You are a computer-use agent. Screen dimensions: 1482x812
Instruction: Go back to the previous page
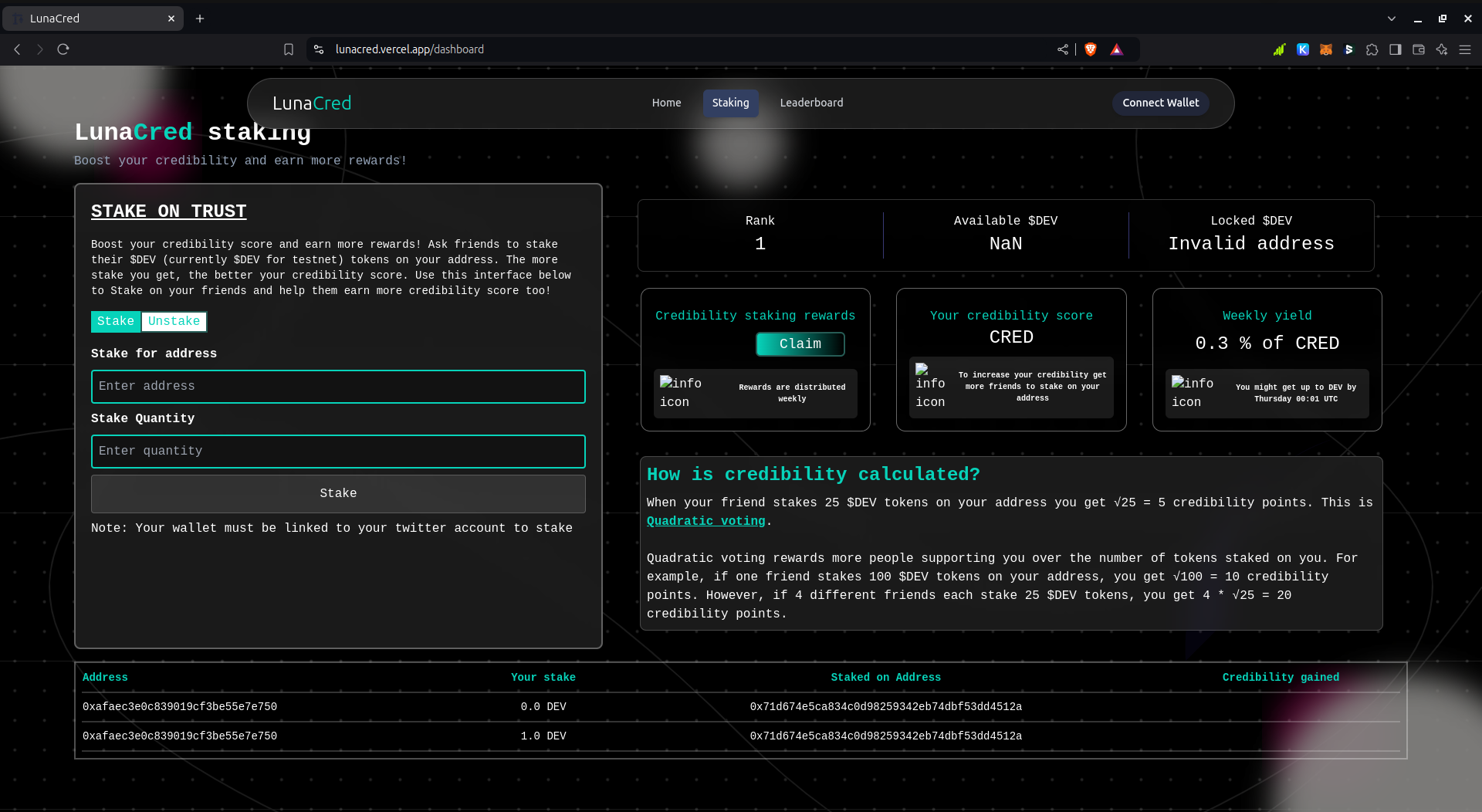(x=17, y=49)
